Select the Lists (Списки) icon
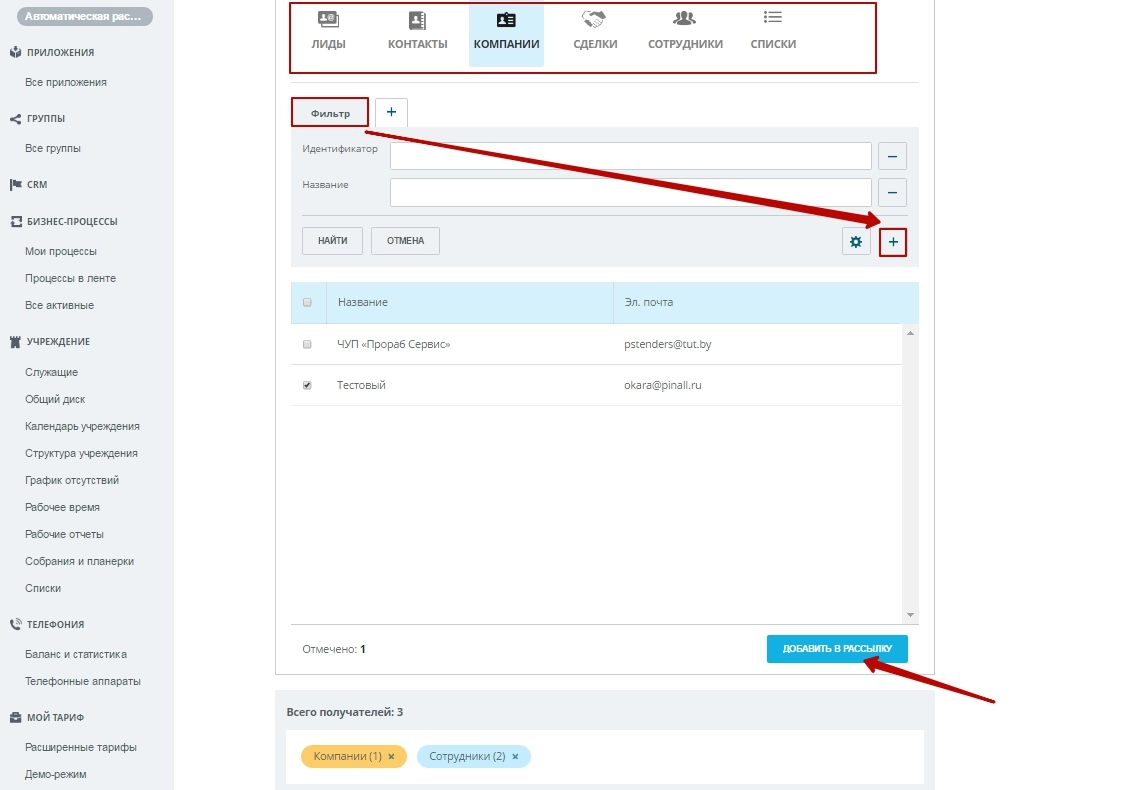Screen dimensions: 1147x790 tap(772, 19)
